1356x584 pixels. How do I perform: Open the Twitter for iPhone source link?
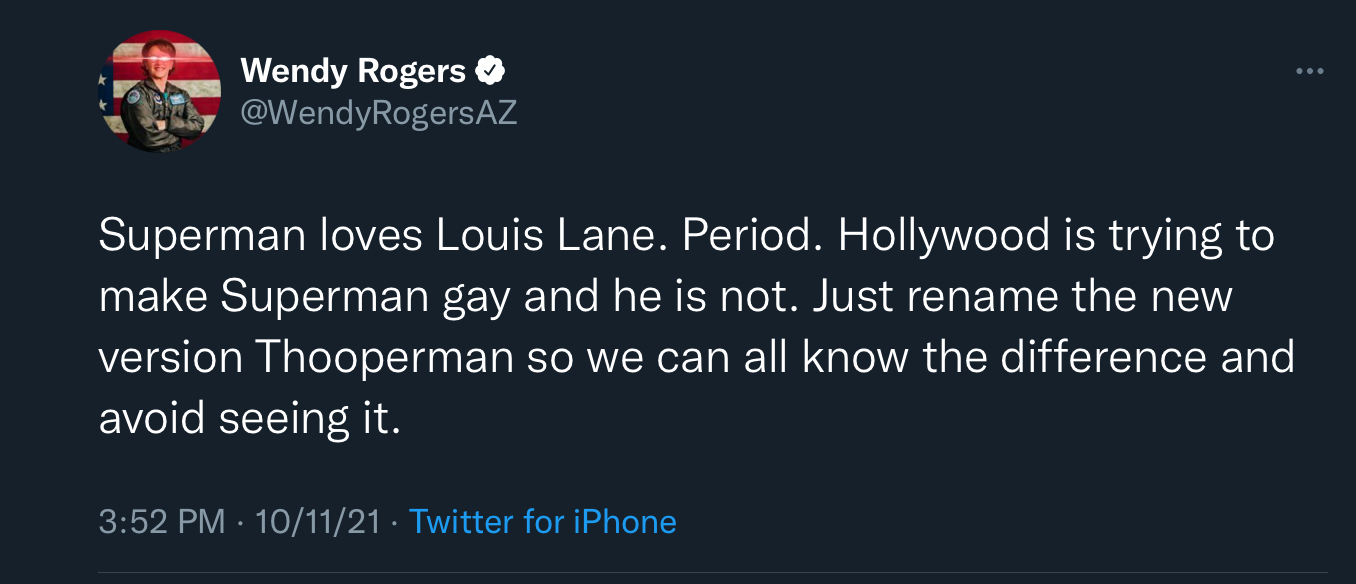coord(543,522)
